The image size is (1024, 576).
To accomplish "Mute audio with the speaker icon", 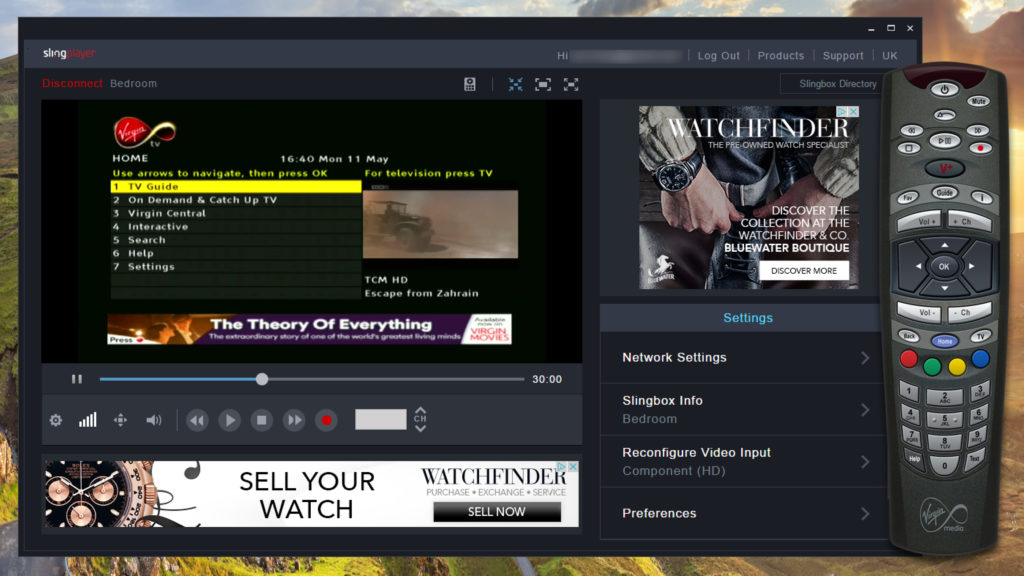I will click(153, 420).
